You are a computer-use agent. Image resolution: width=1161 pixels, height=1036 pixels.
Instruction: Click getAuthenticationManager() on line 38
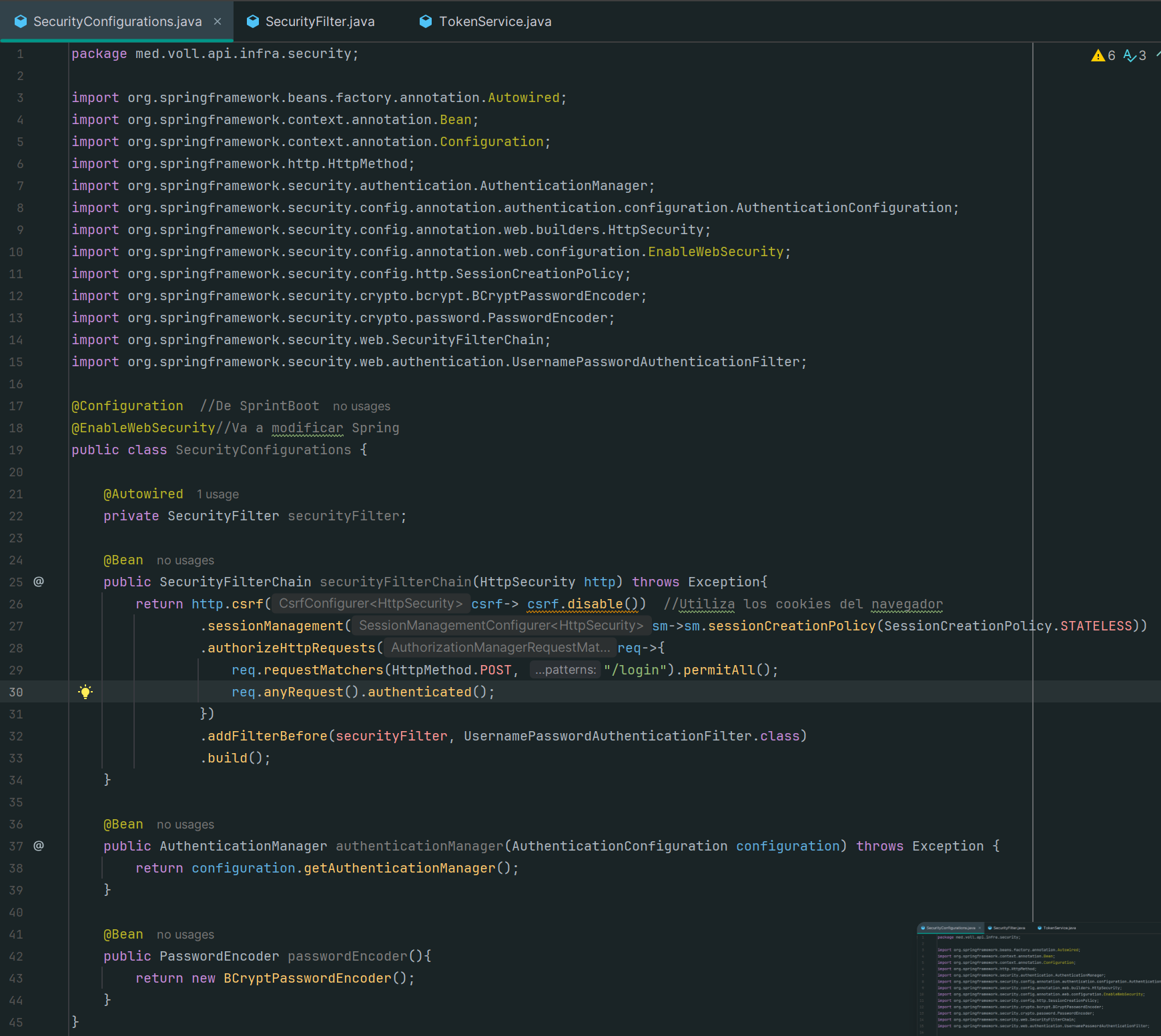tap(408, 869)
